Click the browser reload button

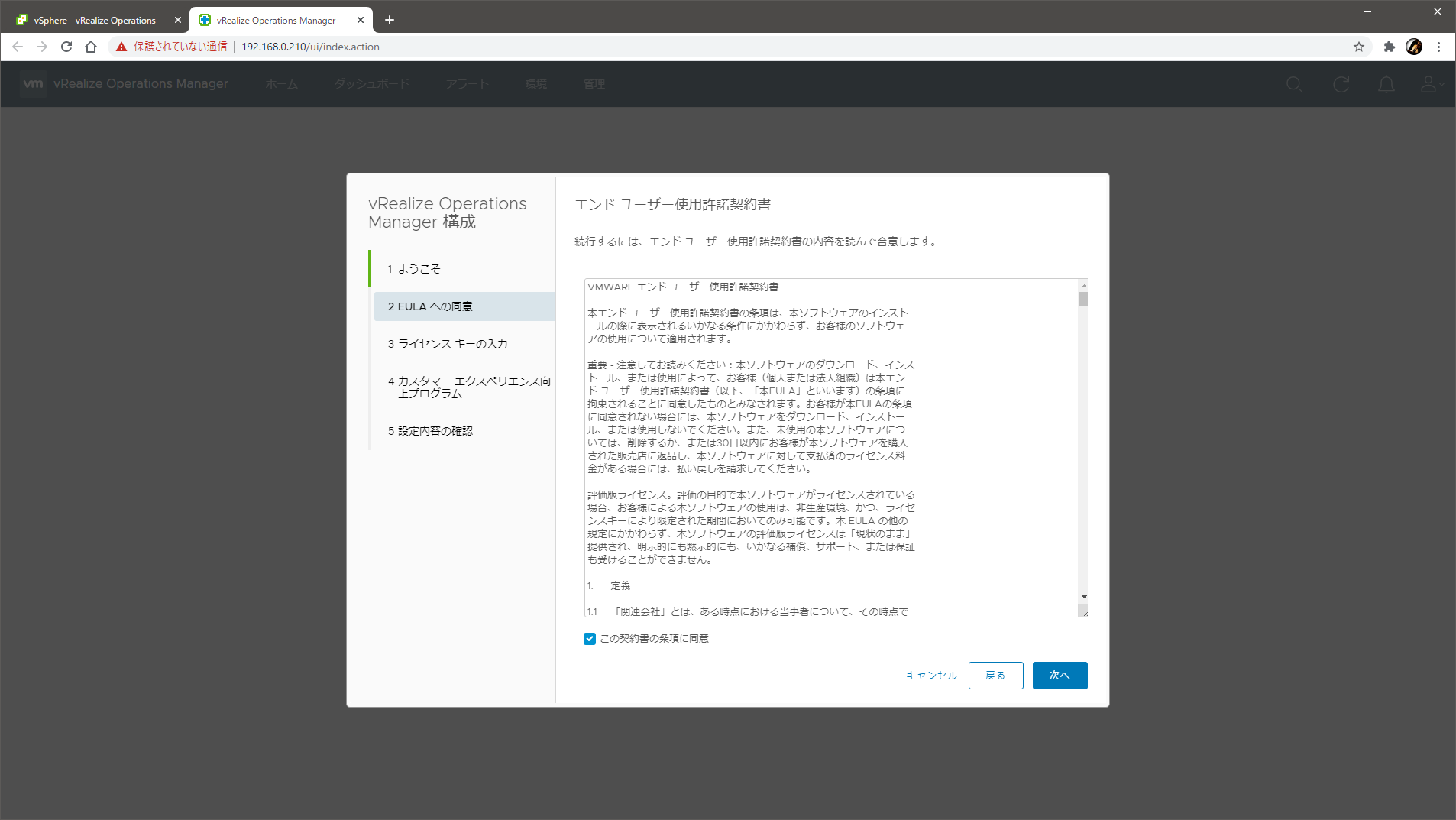66,47
